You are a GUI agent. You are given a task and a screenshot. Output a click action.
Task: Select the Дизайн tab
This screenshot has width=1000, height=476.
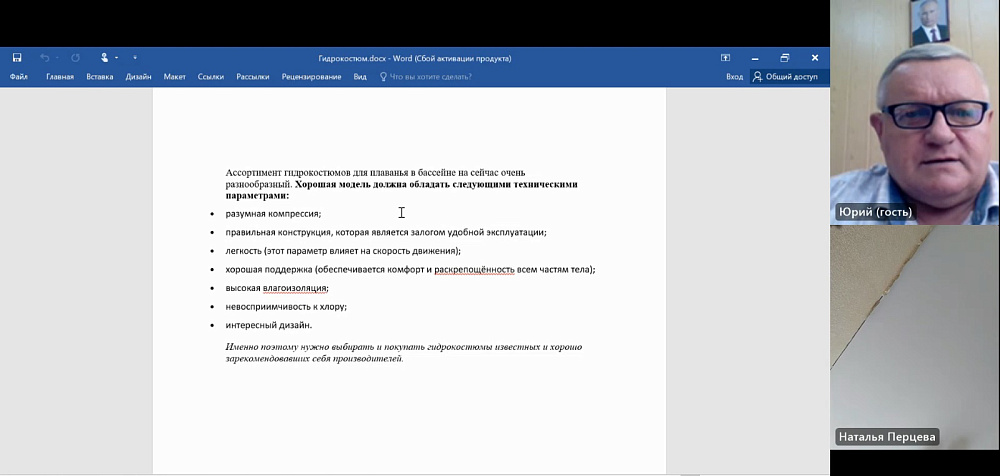click(139, 76)
